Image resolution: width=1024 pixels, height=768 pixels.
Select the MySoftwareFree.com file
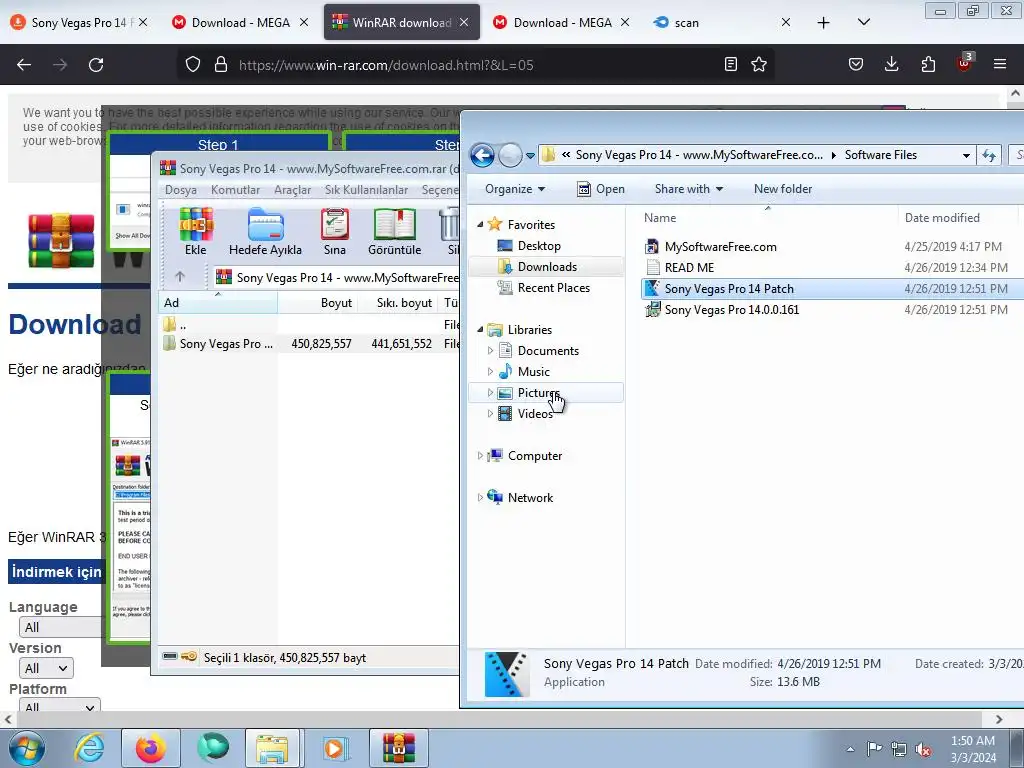click(720, 247)
